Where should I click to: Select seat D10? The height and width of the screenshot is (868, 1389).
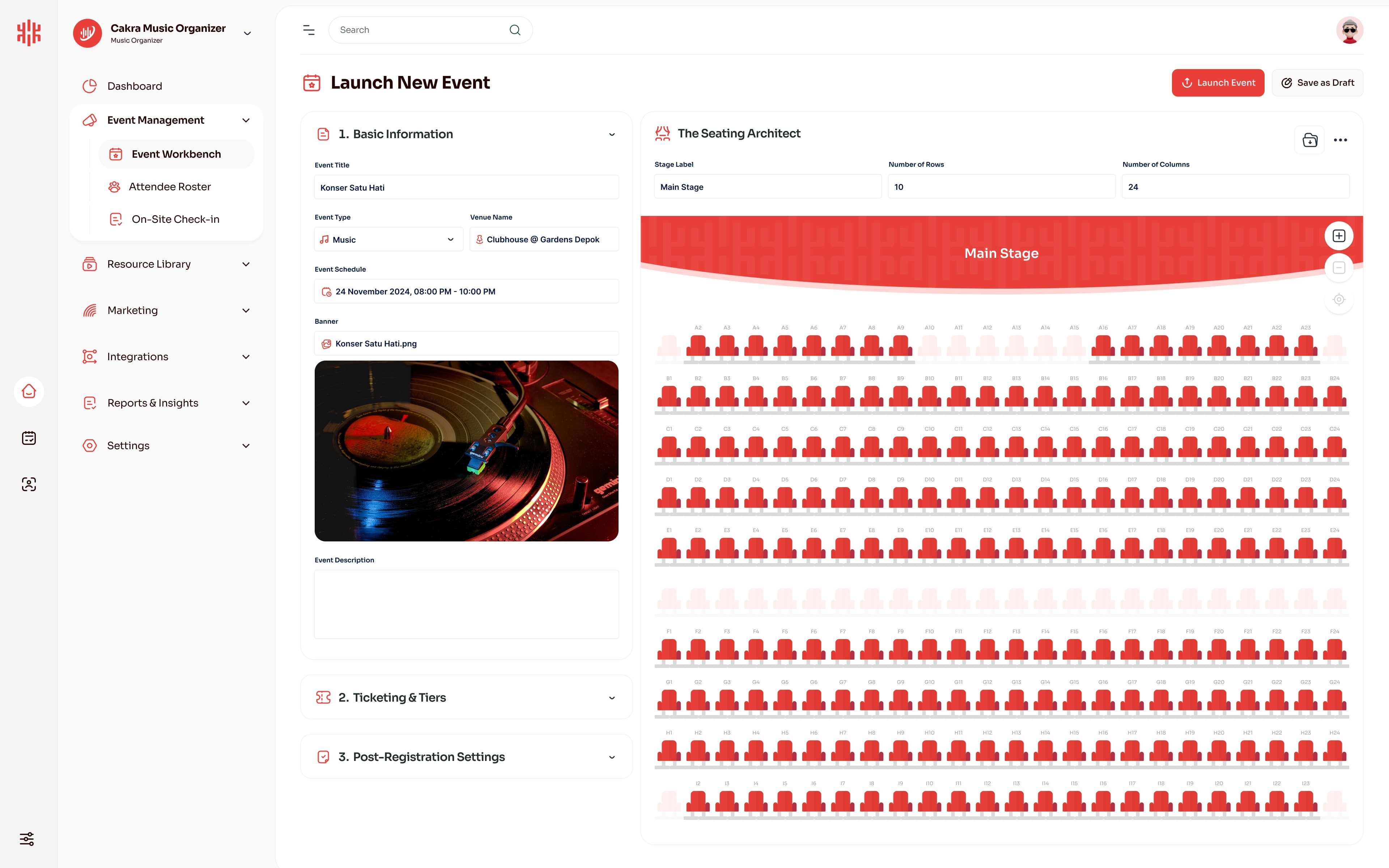click(929, 498)
